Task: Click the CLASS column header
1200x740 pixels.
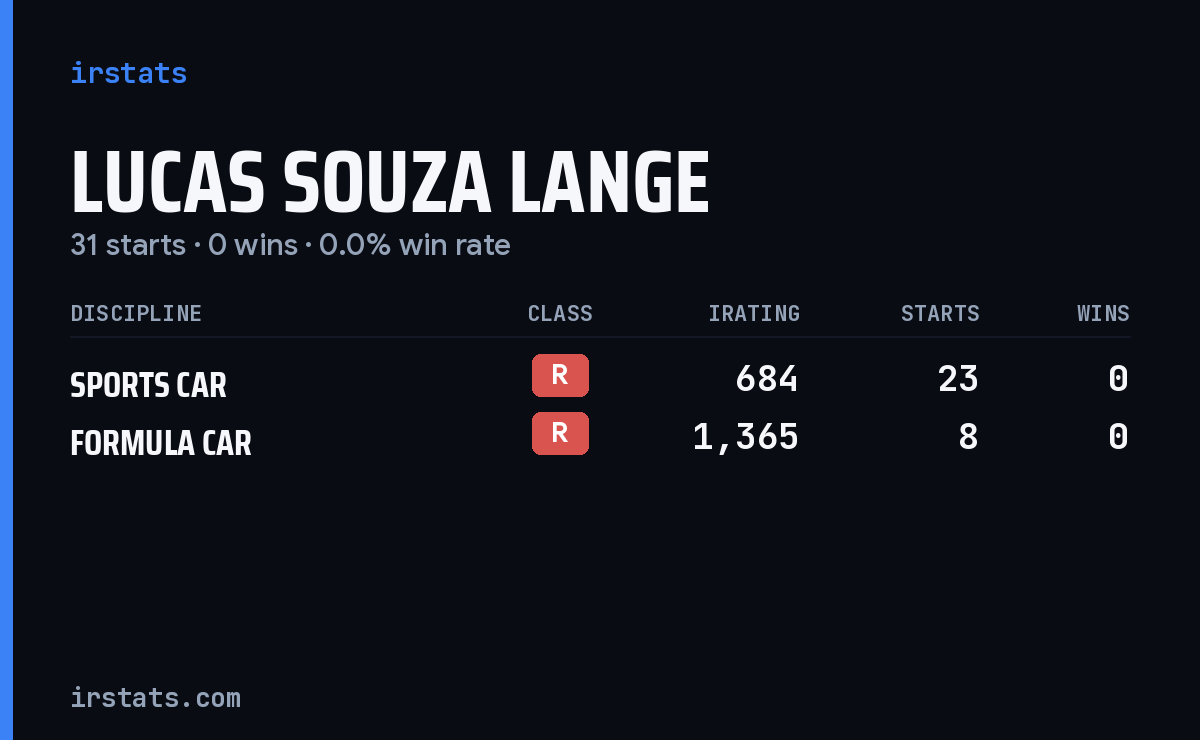Action: (560, 313)
